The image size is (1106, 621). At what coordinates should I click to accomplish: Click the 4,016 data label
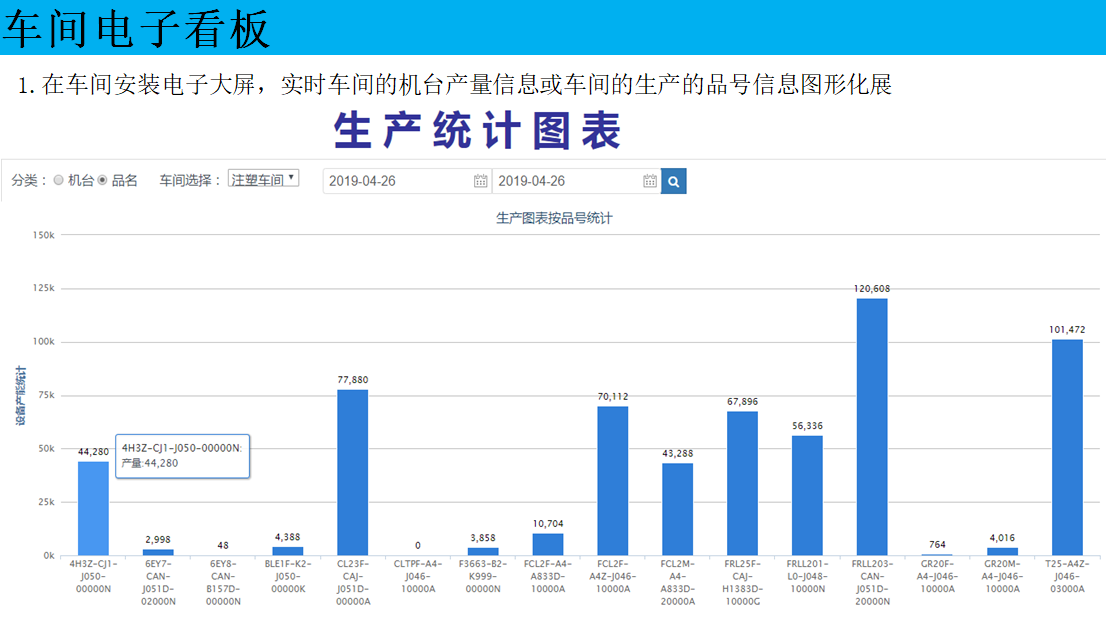tap(1002, 538)
